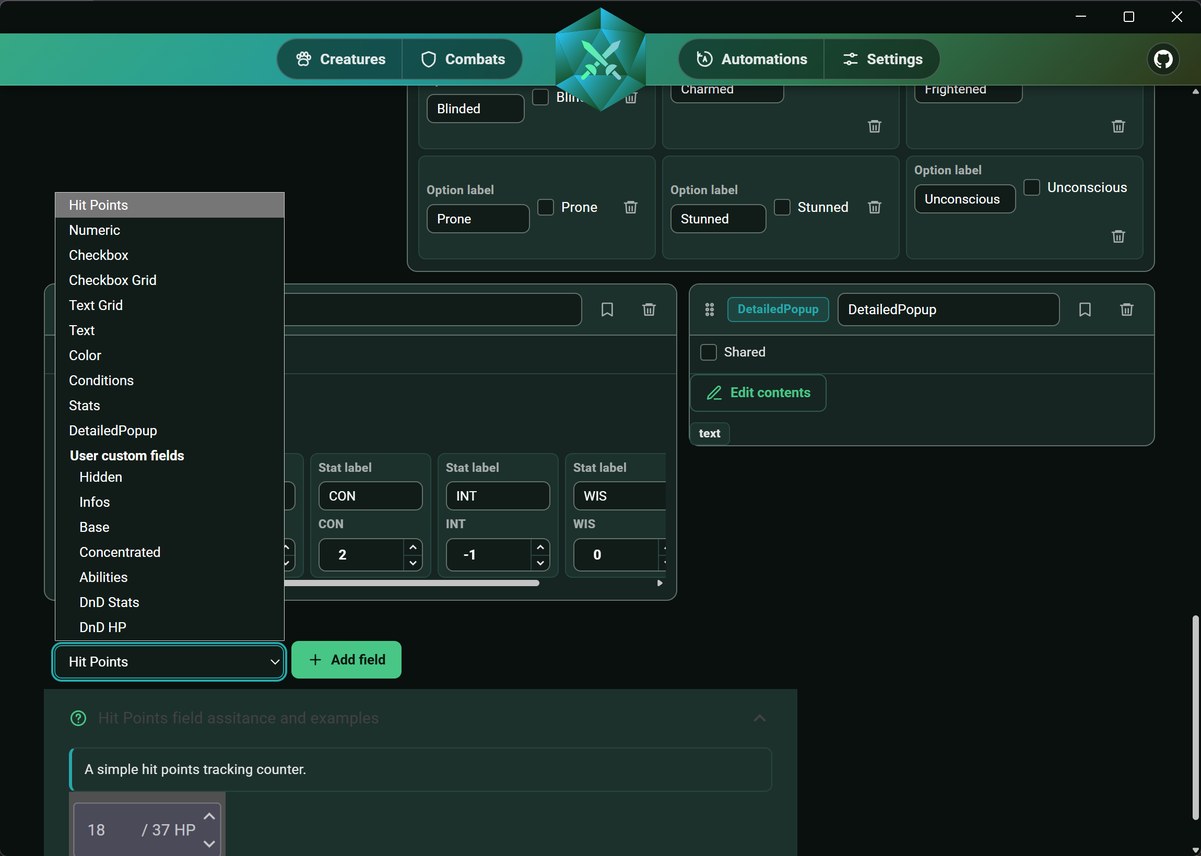Decrease the CON stat value

pyautogui.click(x=413, y=563)
